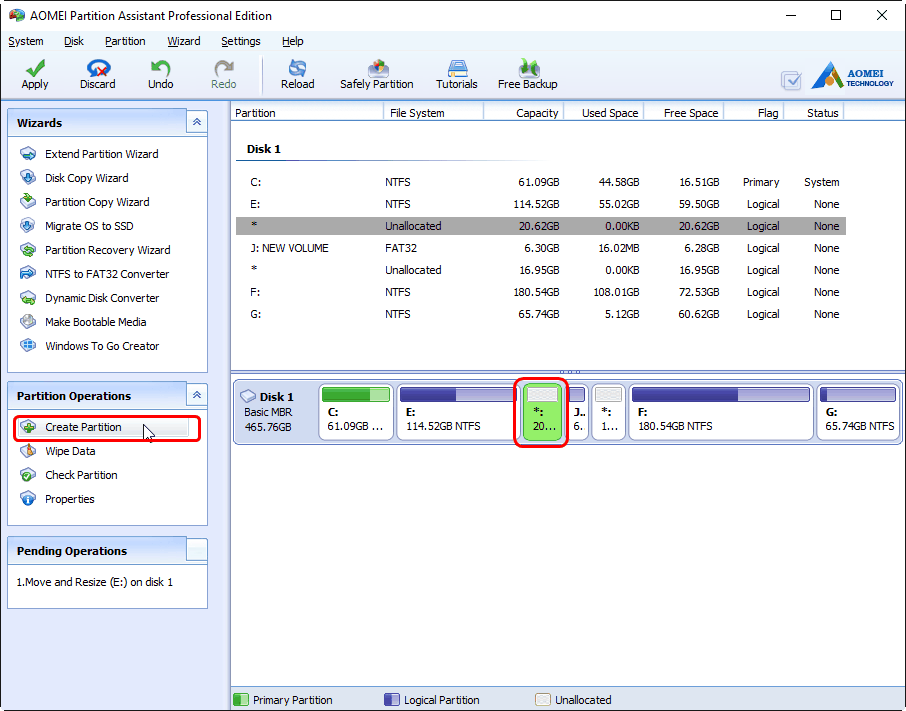Viewport: 906px width, 711px height.
Task: Click the Wipe Data link
Action: click(x=70, y=451)
